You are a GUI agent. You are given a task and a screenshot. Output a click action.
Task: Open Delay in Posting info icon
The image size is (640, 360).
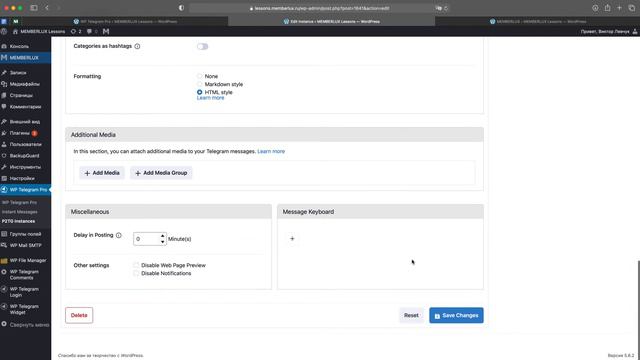coord(119,235)
